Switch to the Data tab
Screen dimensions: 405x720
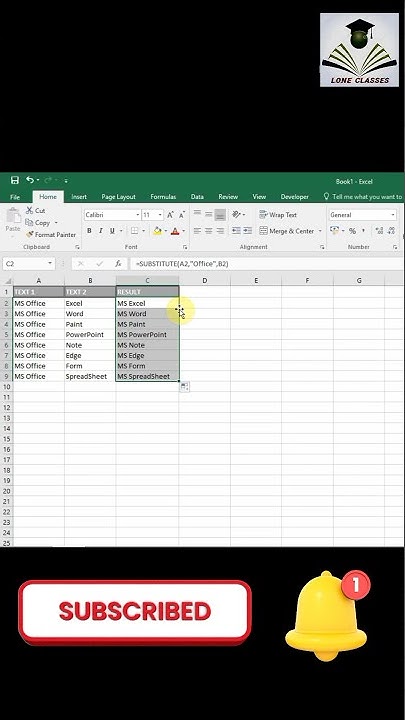tap(197, 197)
